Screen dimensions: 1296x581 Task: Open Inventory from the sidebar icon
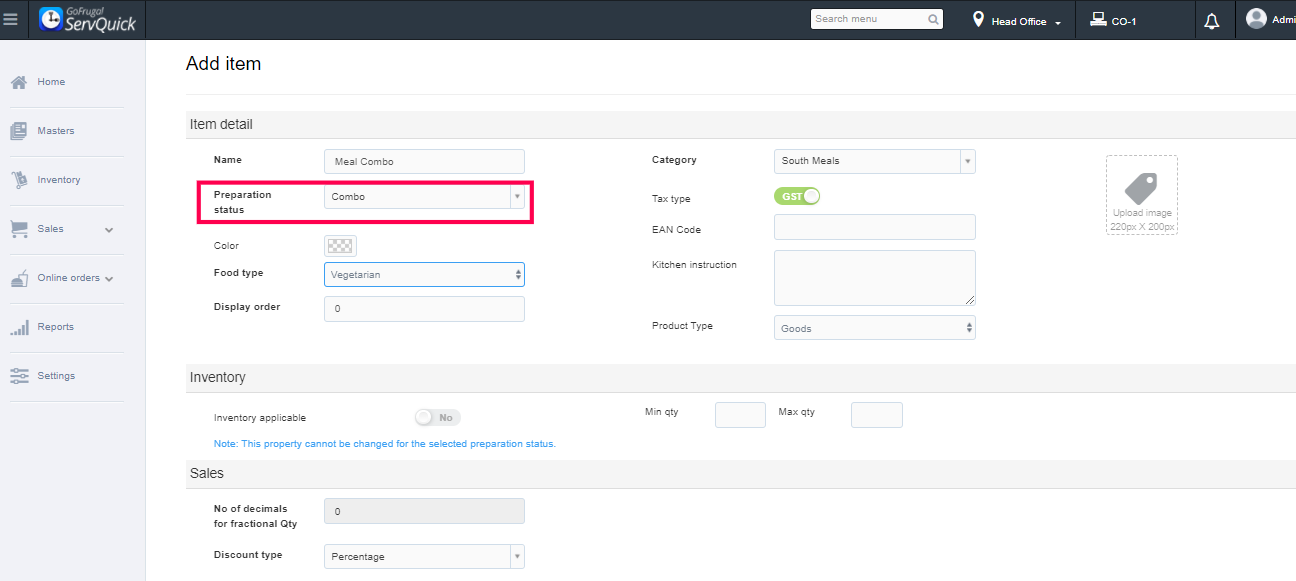(x=19, y=180)
